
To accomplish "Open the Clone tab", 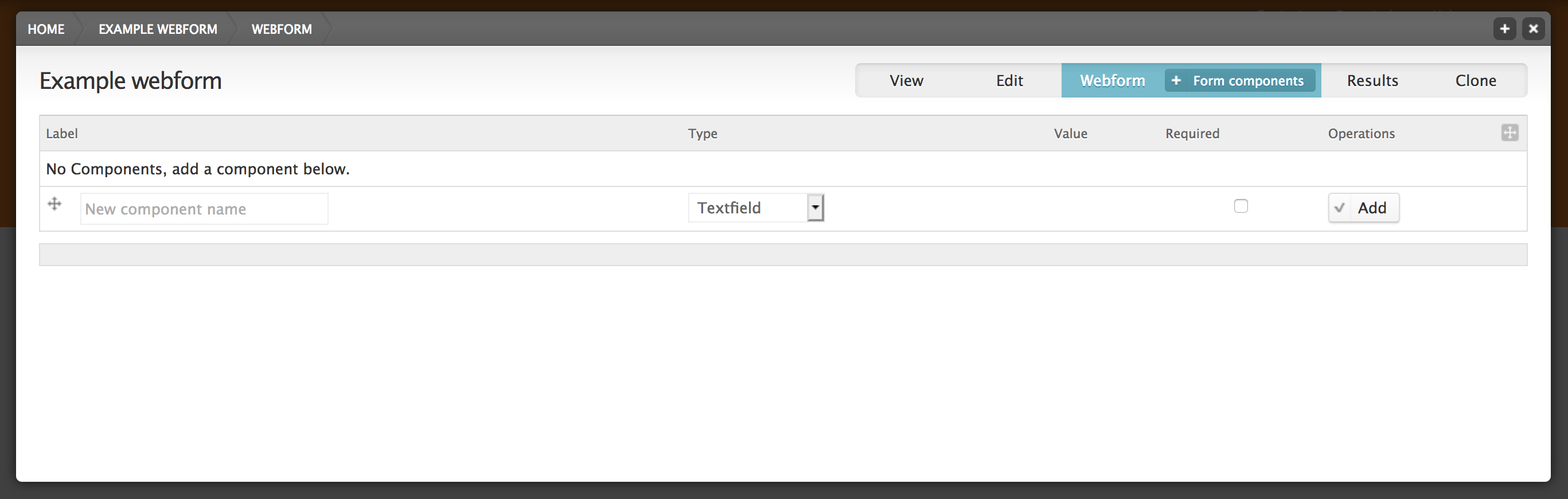I will (1476, 80).
